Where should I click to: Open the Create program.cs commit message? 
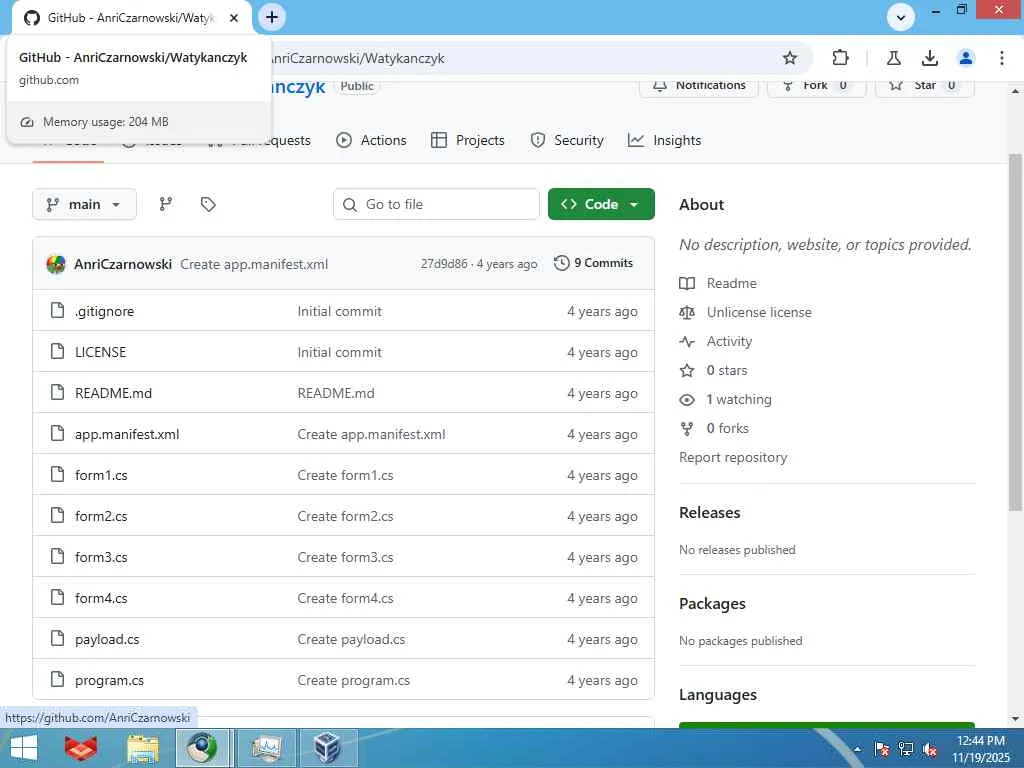354,680
